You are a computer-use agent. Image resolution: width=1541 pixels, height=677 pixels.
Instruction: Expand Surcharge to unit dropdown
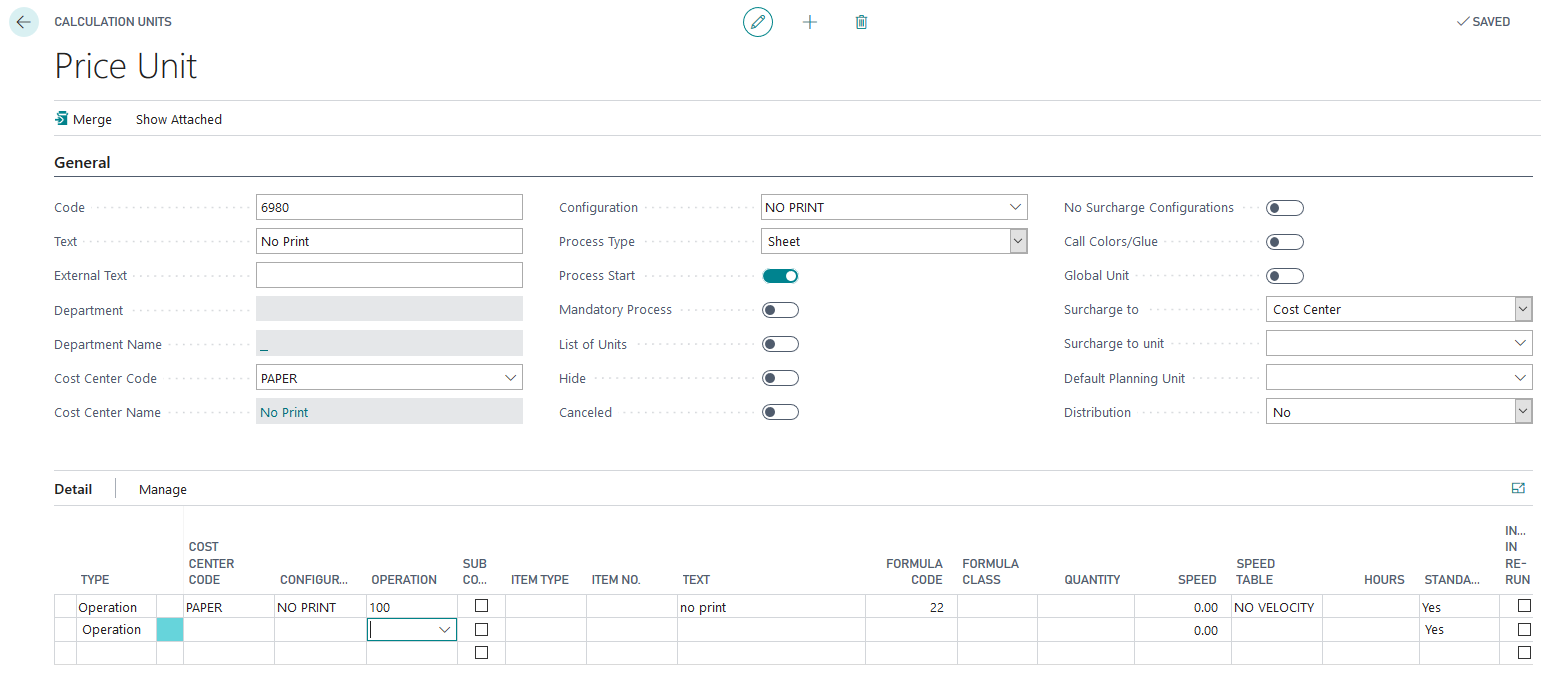click(x=1521, y=344)
